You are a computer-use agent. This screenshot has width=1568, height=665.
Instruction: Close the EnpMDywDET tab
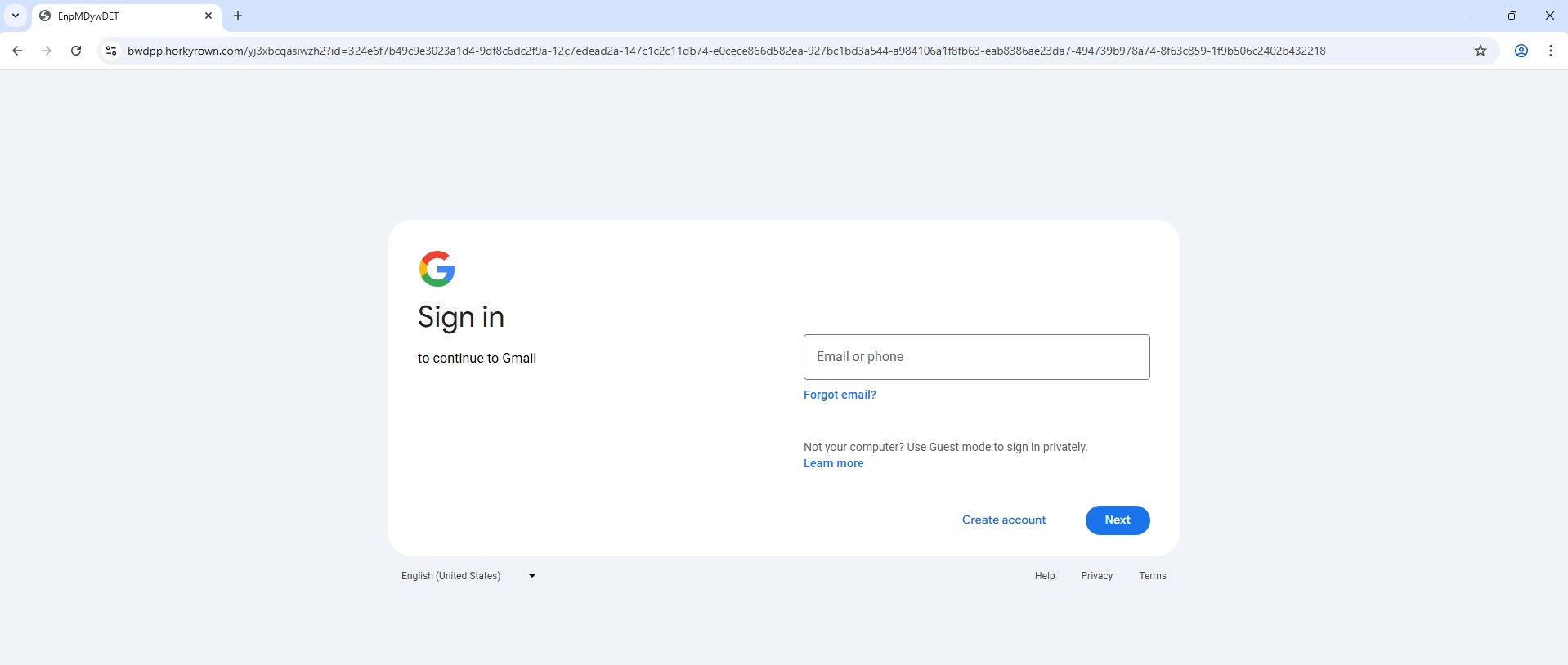[x=208, y=16]
